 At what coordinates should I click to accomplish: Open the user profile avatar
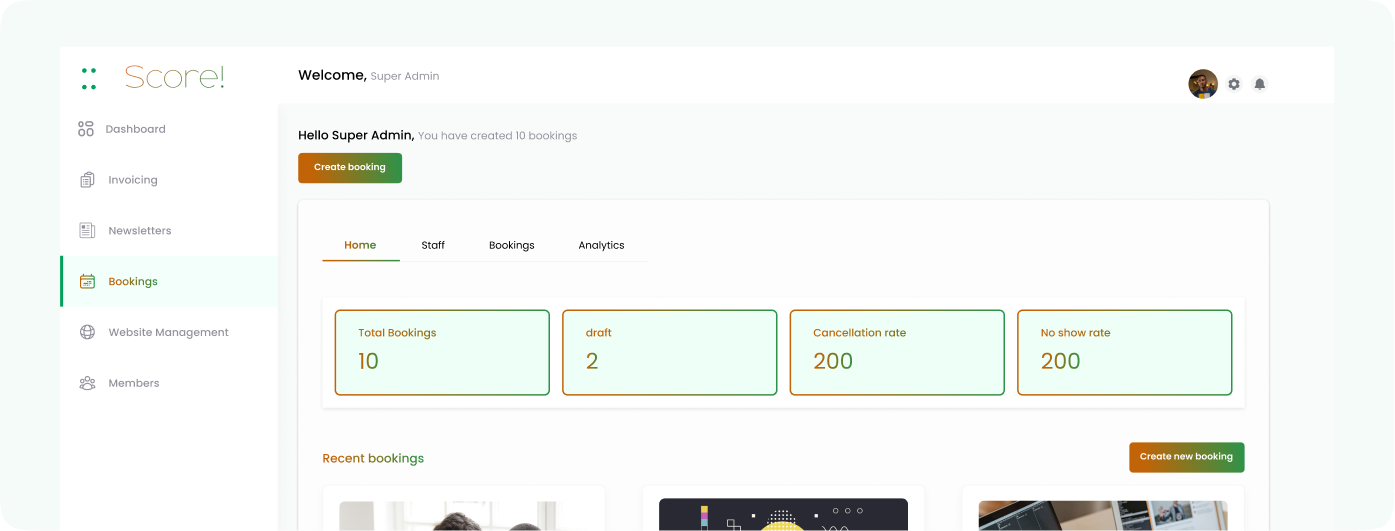(x=1203, y=84)
